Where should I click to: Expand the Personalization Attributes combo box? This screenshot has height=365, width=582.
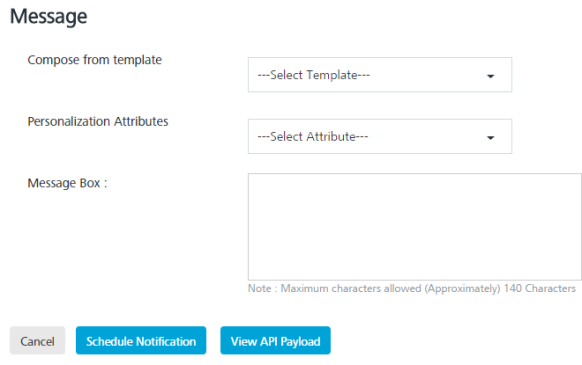point(380,136)
